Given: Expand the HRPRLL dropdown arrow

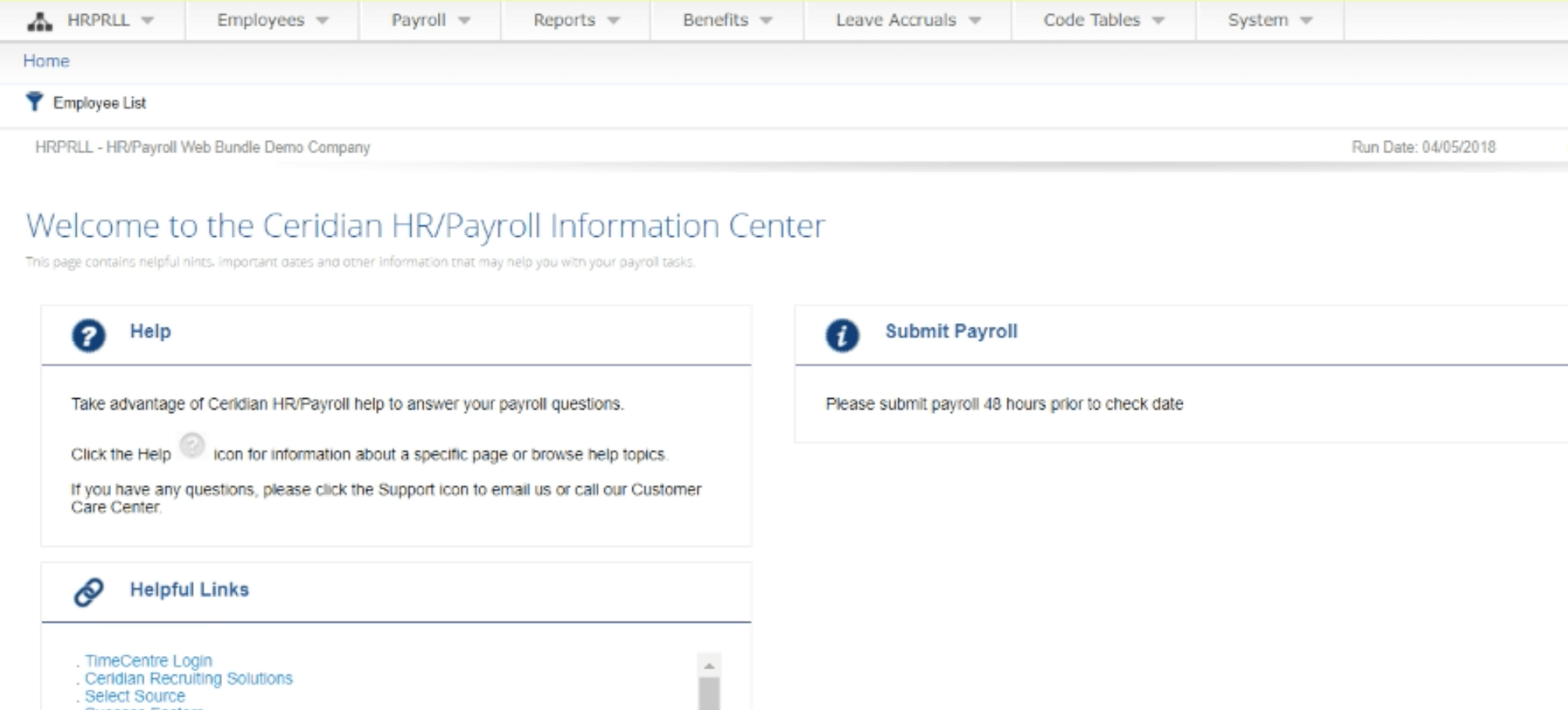Looking at the screenshot, I should coord(147,21).
